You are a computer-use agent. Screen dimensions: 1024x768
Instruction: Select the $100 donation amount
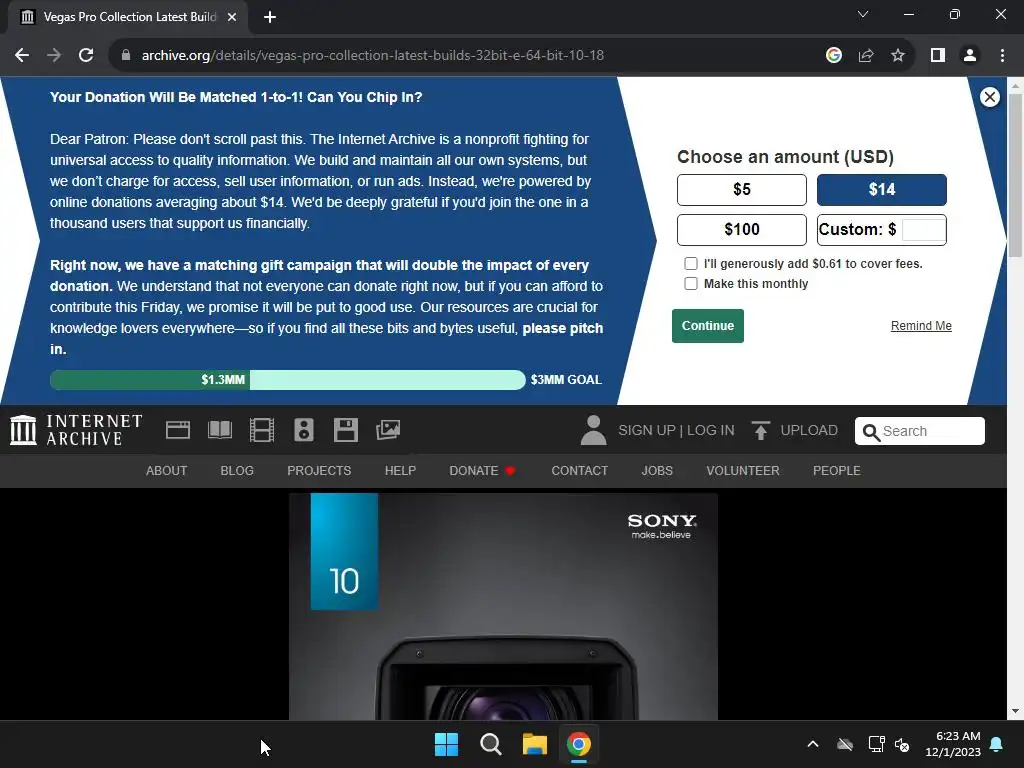(x=742, y=229)
